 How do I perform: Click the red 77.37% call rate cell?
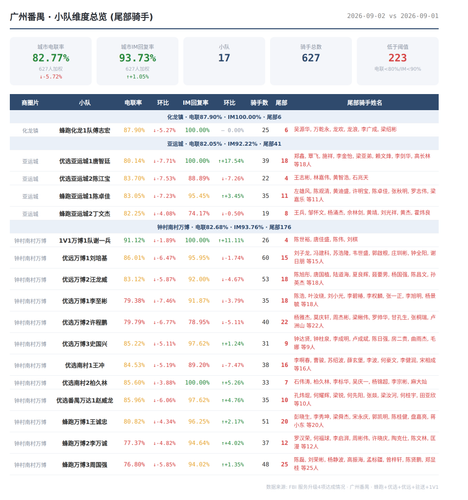click(134, 443)
